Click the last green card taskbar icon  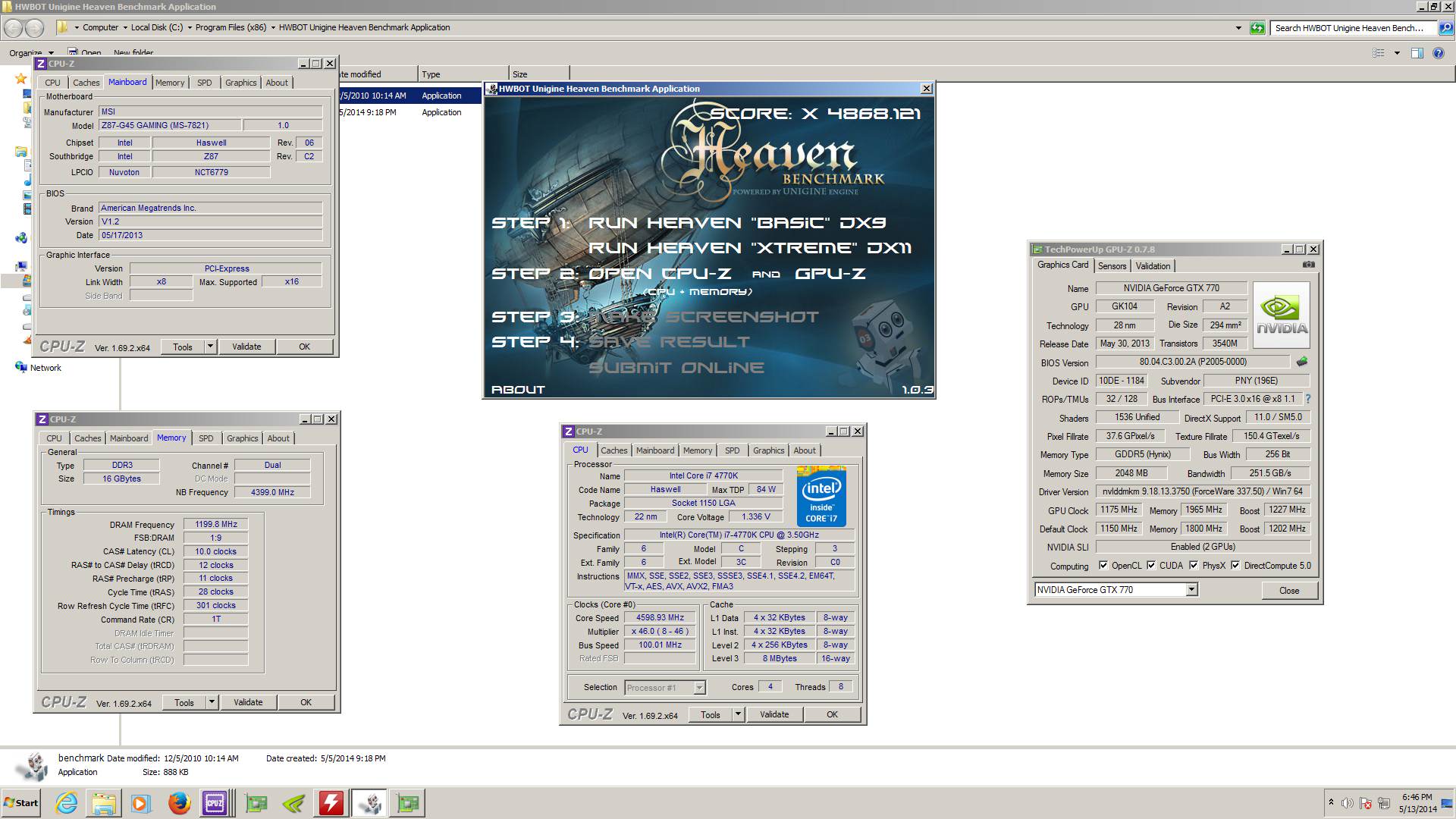pyautogui.click(x=408, y=803)
